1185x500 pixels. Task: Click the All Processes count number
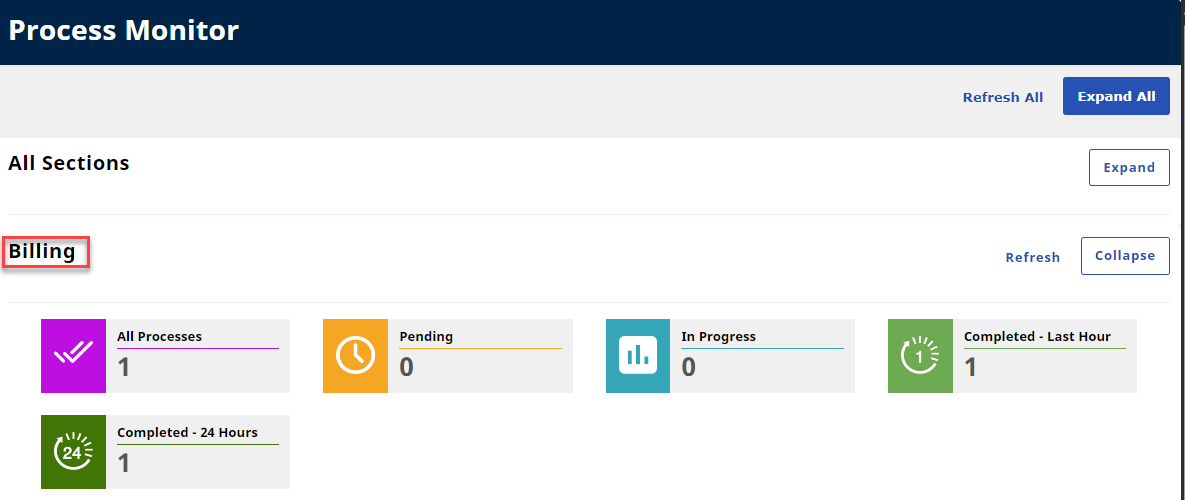[x=124, y=368]
